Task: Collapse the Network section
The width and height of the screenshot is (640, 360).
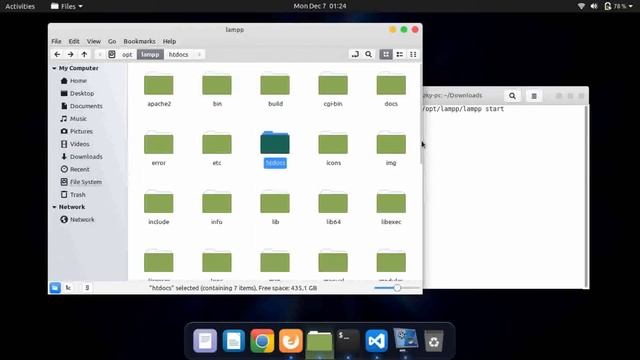Action: (x=54, y=207)
